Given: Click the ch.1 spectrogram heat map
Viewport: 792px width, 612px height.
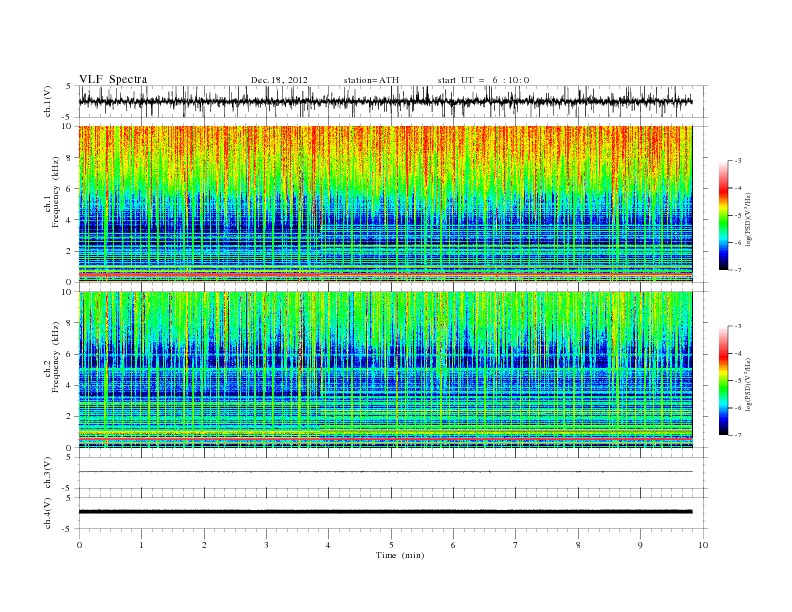Looking at the screenshot, I should [385, 204].
